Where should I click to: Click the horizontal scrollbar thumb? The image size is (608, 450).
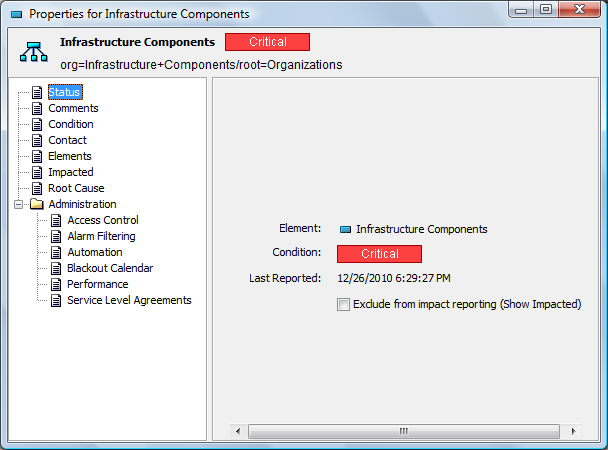pyautogui.click(x=404, y=431)
